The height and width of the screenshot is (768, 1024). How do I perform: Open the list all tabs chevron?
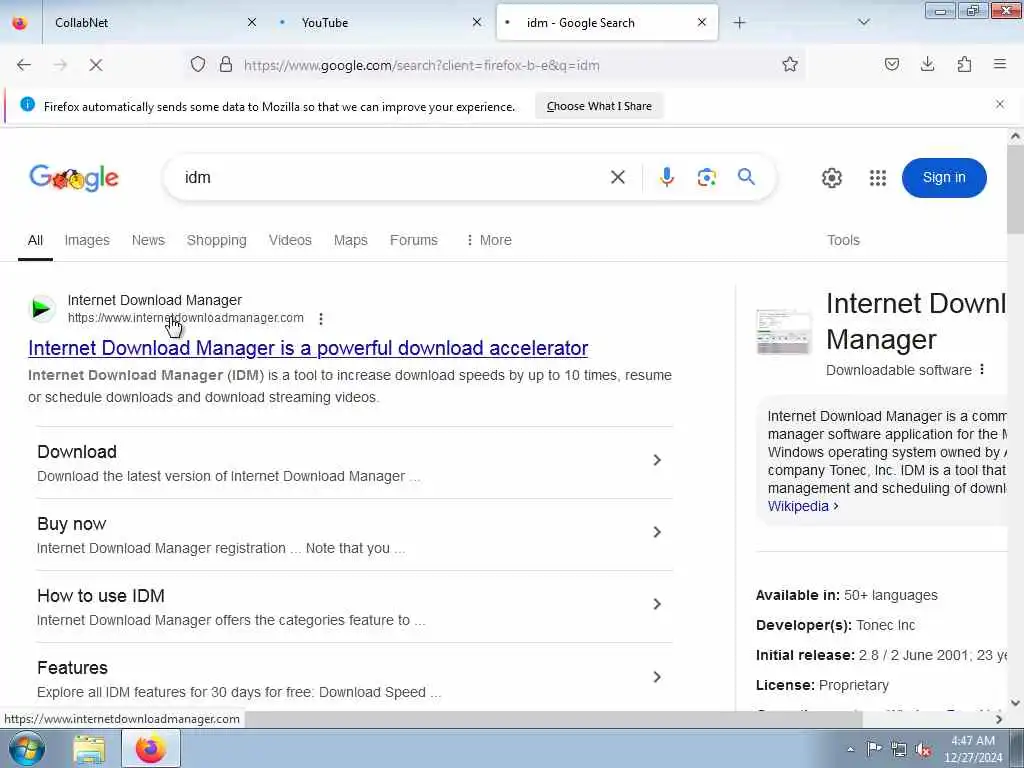tap(863, 22)
